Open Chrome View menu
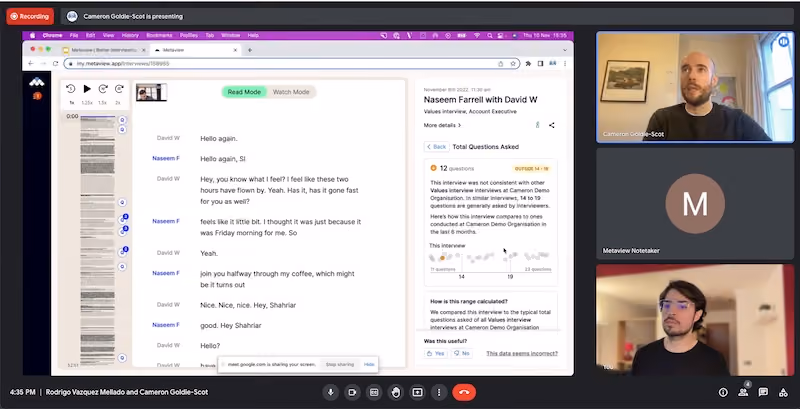Image resolution: width=800 pixels, height=409 pixels. (x=108, y=36)
